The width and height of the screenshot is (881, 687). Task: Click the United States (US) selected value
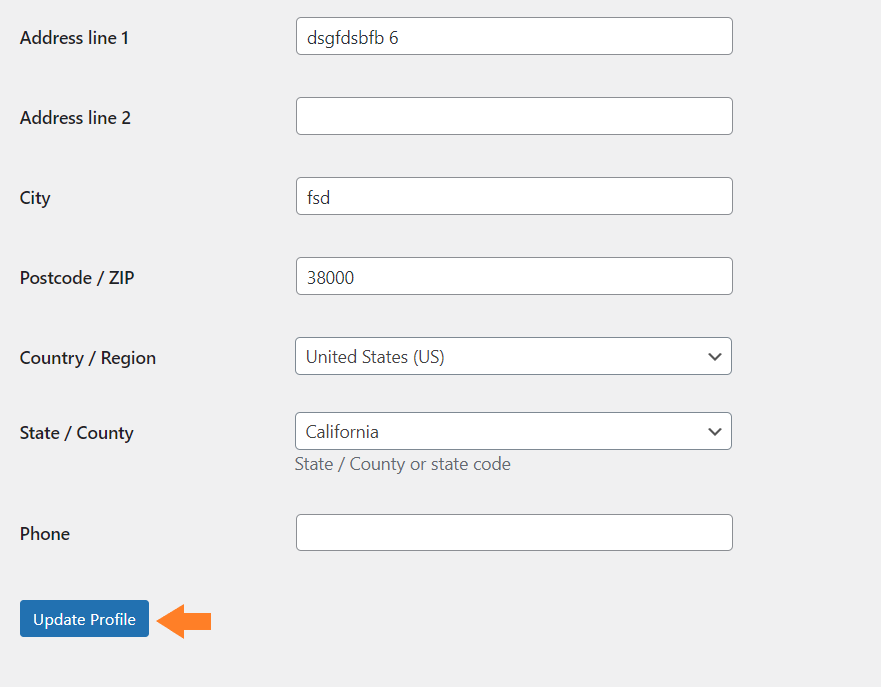pyautogui.click(x=375, y=357)
